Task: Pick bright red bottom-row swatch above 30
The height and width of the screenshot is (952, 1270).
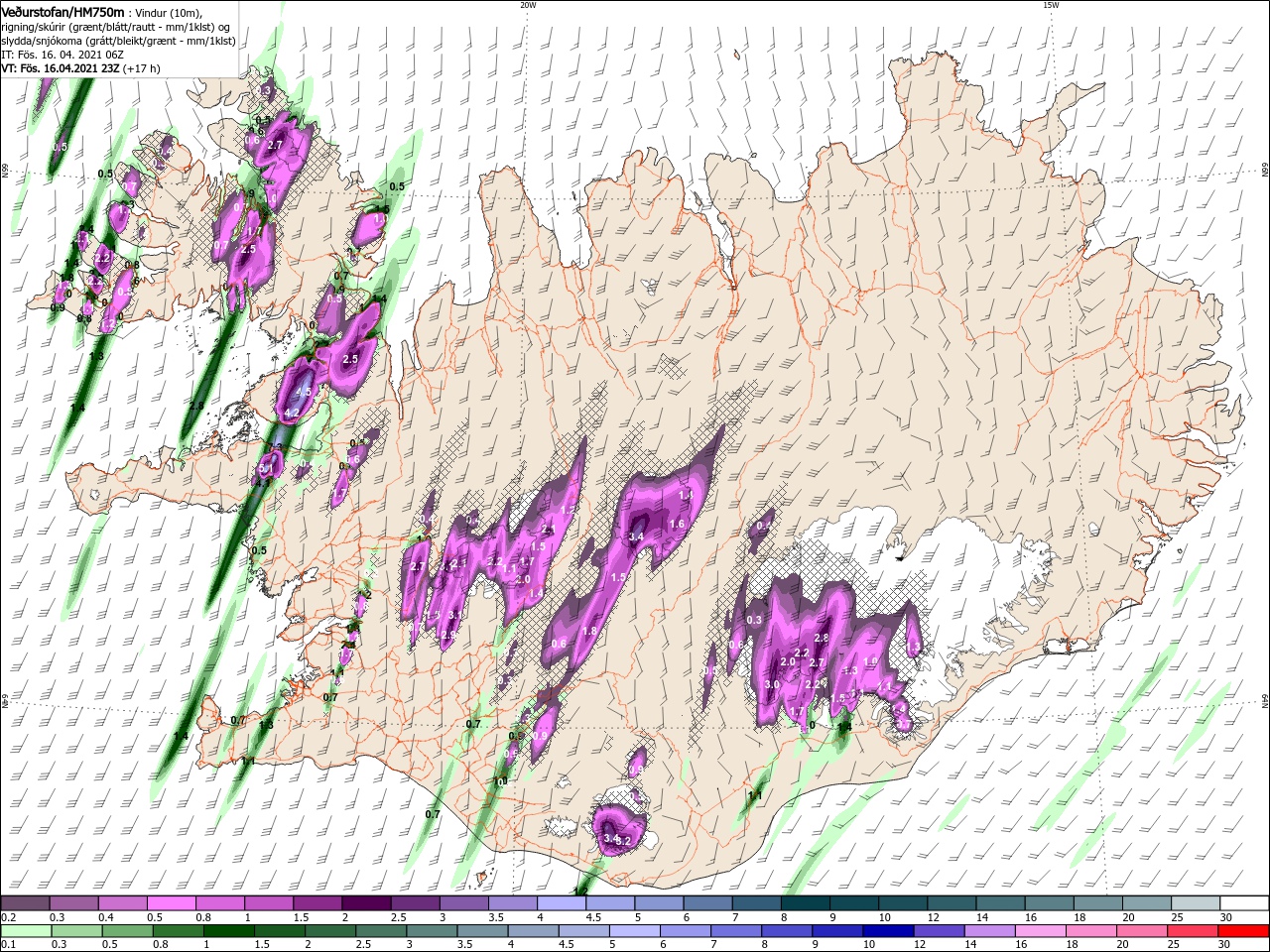Action: tap(1243, 931)
